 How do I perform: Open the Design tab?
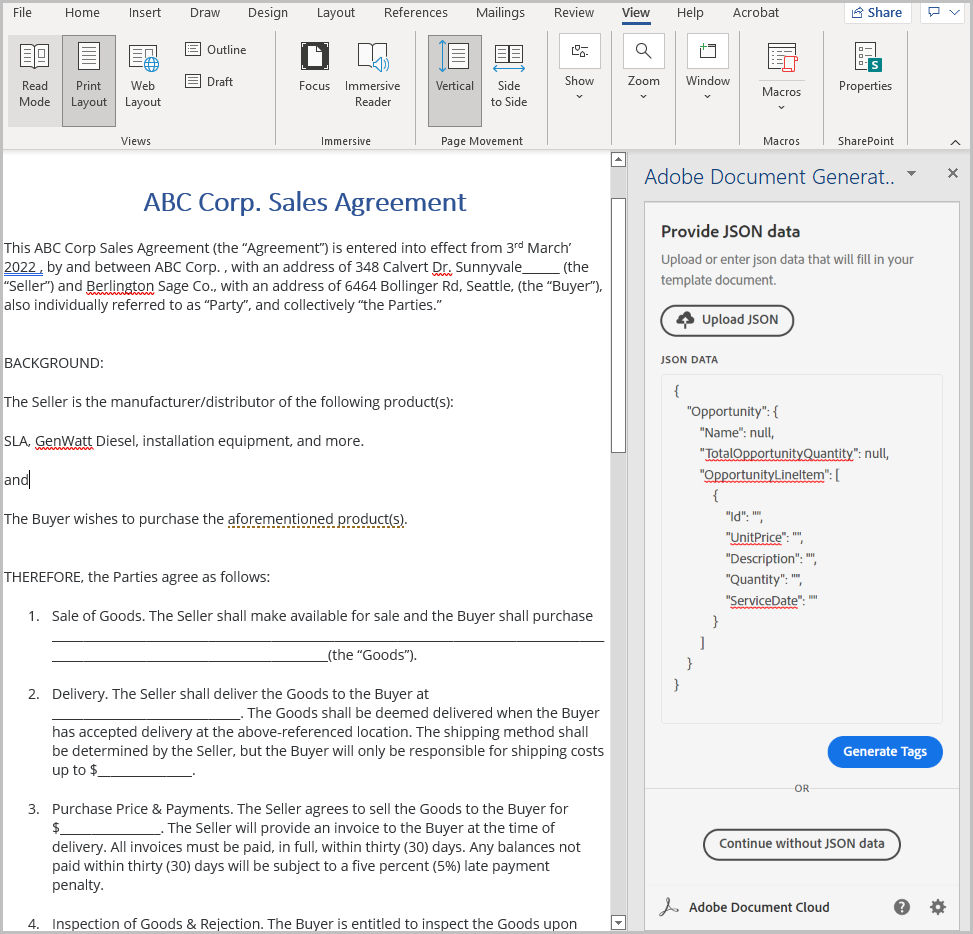pyautogui.click(x=267, y=12)
